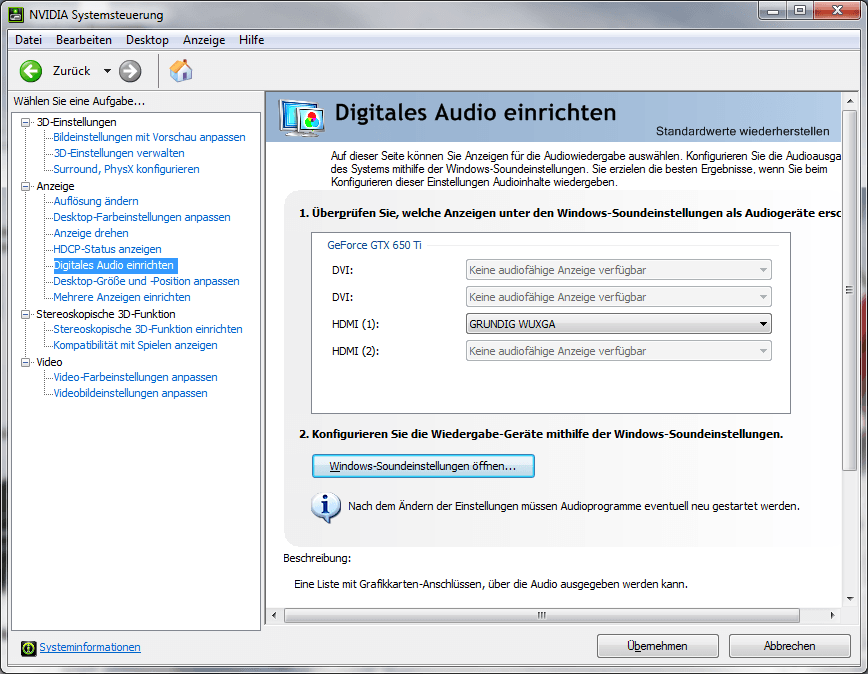Select Desktop-Größe und -Position anpassen
868x674 pixels.
(x=146, y=282)
